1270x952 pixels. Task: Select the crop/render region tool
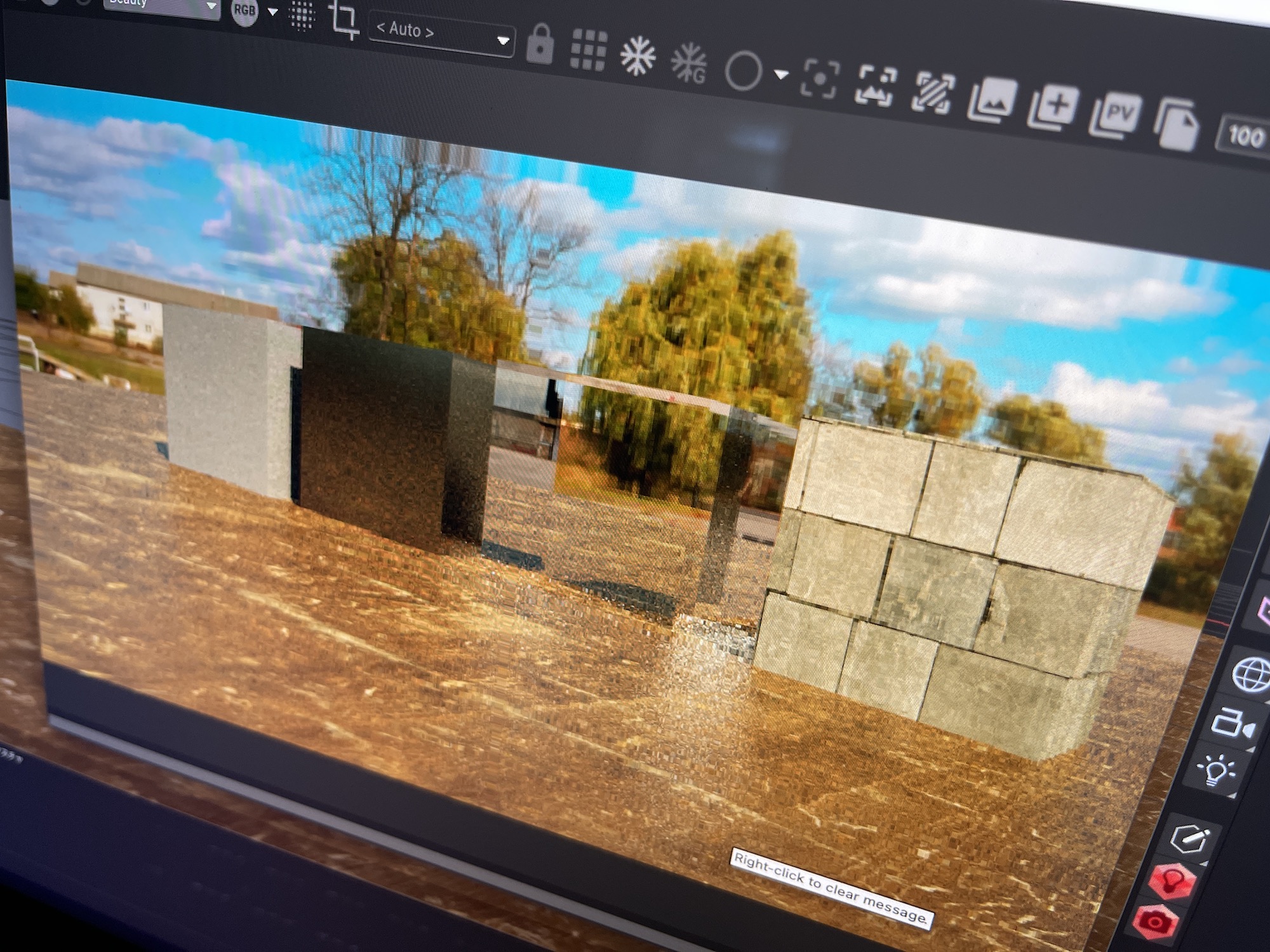[343, 19]
